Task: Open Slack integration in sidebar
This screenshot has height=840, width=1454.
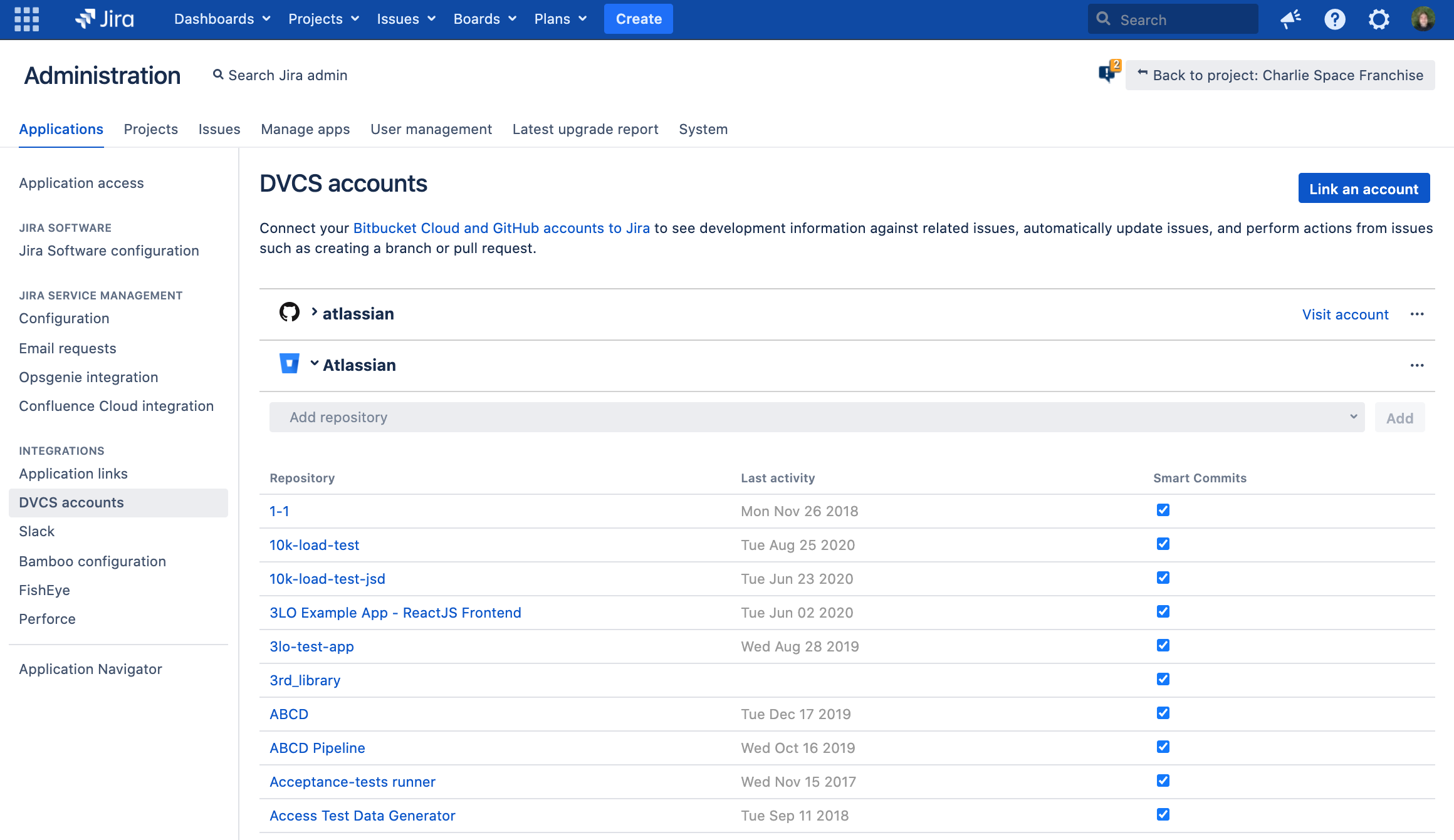Action: pyautogui.click(x=37, y=531)
